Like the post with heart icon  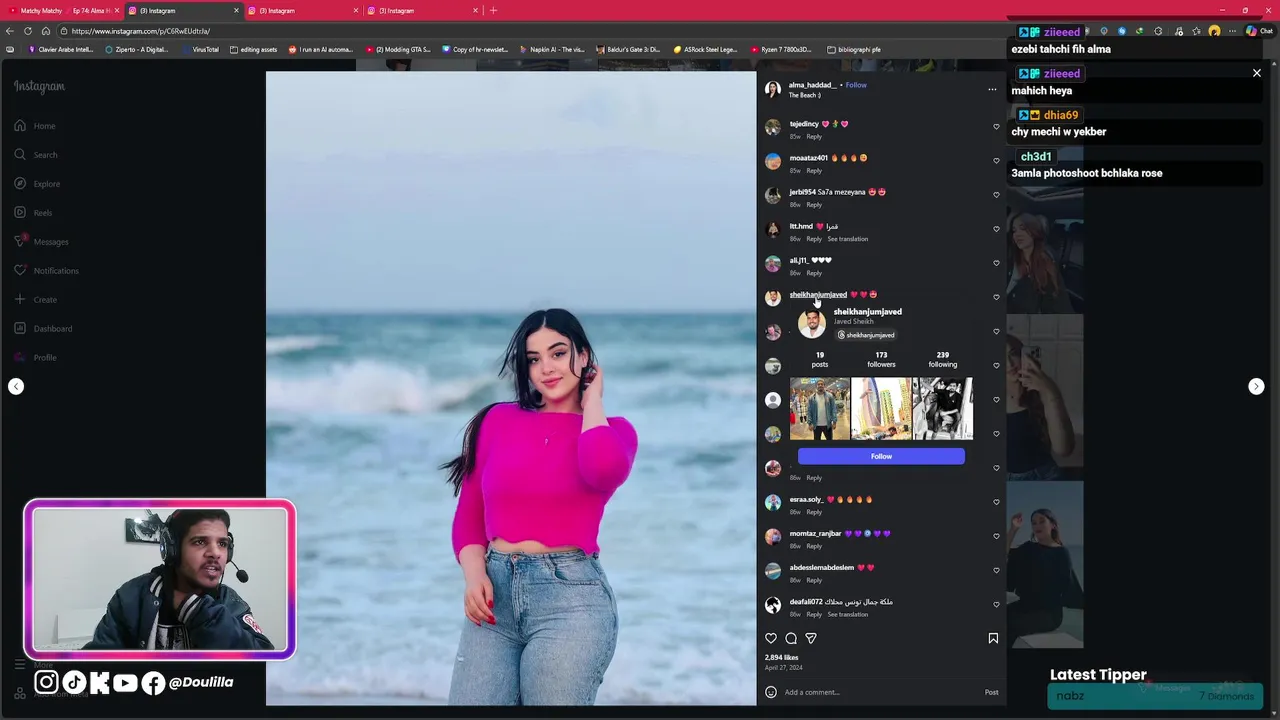click(771, 638)
